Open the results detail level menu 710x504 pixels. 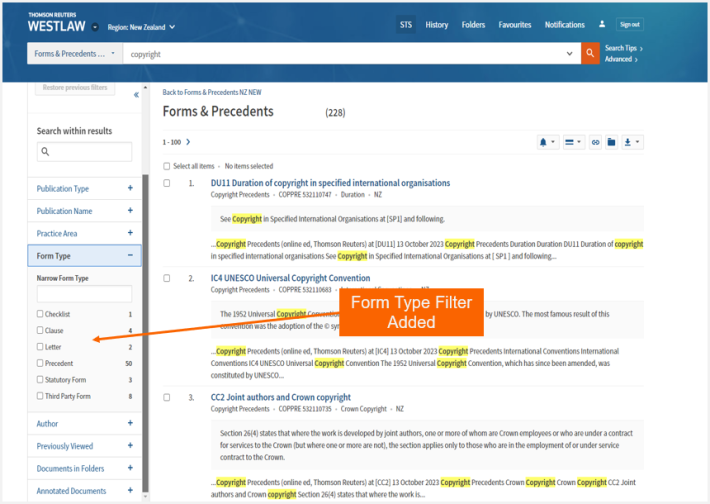(573, 142)
